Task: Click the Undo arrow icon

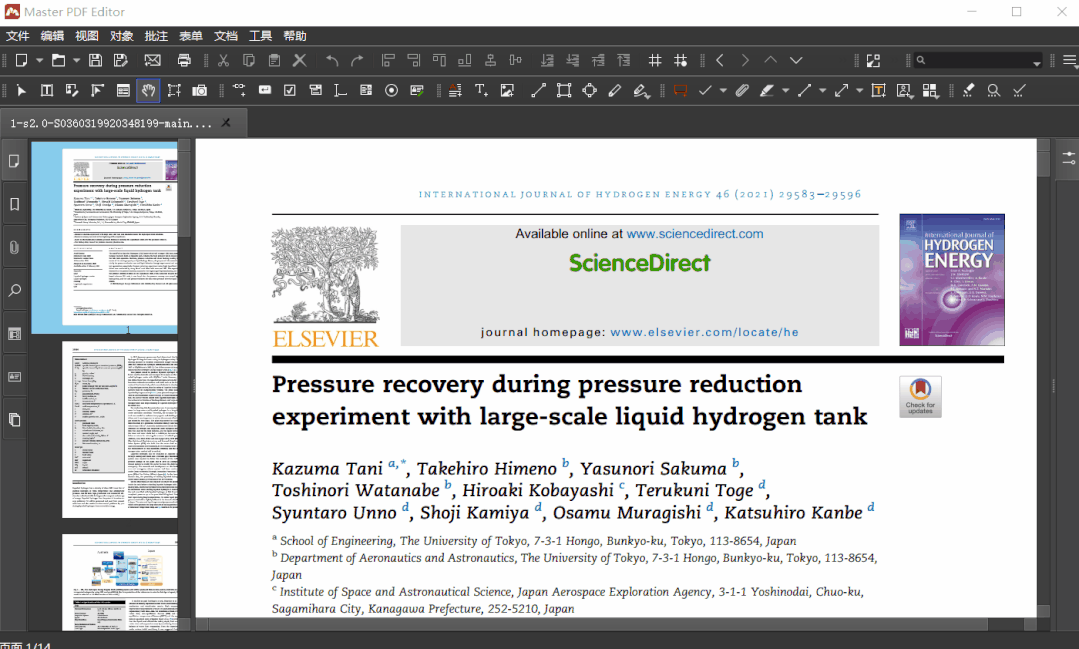Action: tap(332, 61)
